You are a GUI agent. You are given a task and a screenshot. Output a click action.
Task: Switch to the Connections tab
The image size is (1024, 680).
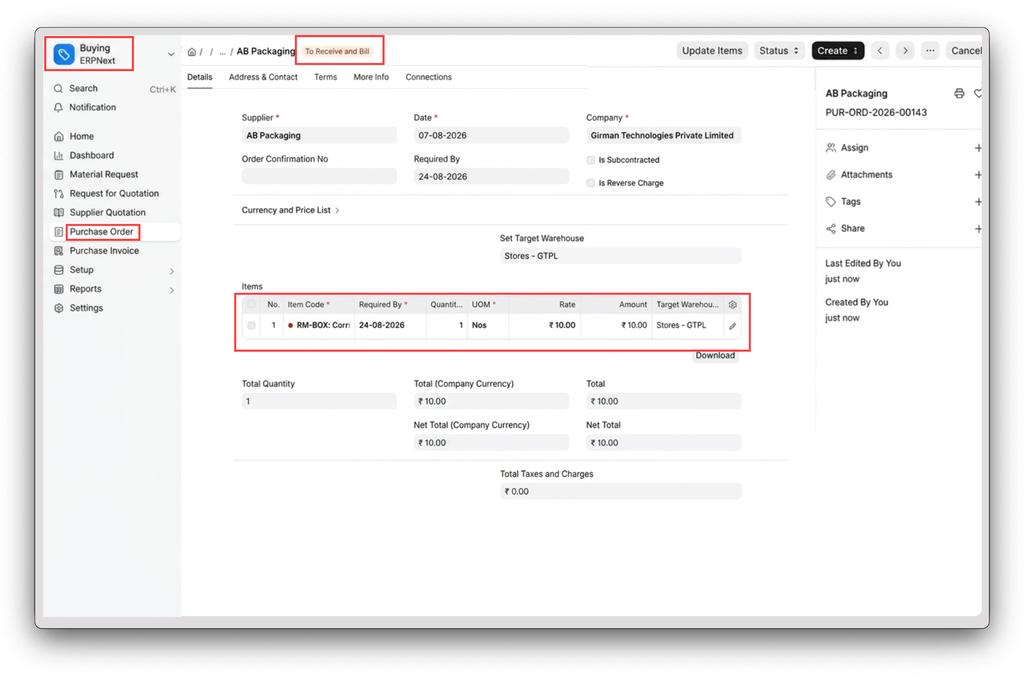[428, 77]
